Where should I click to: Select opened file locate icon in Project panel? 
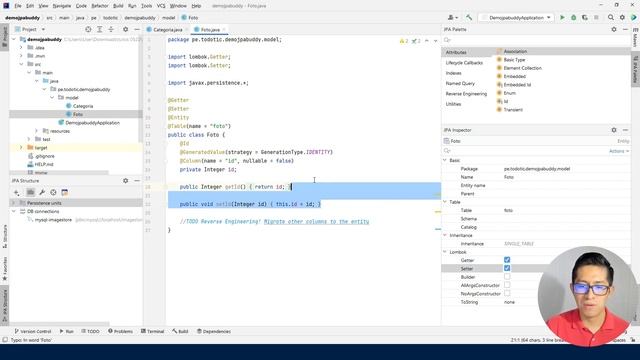88,29
